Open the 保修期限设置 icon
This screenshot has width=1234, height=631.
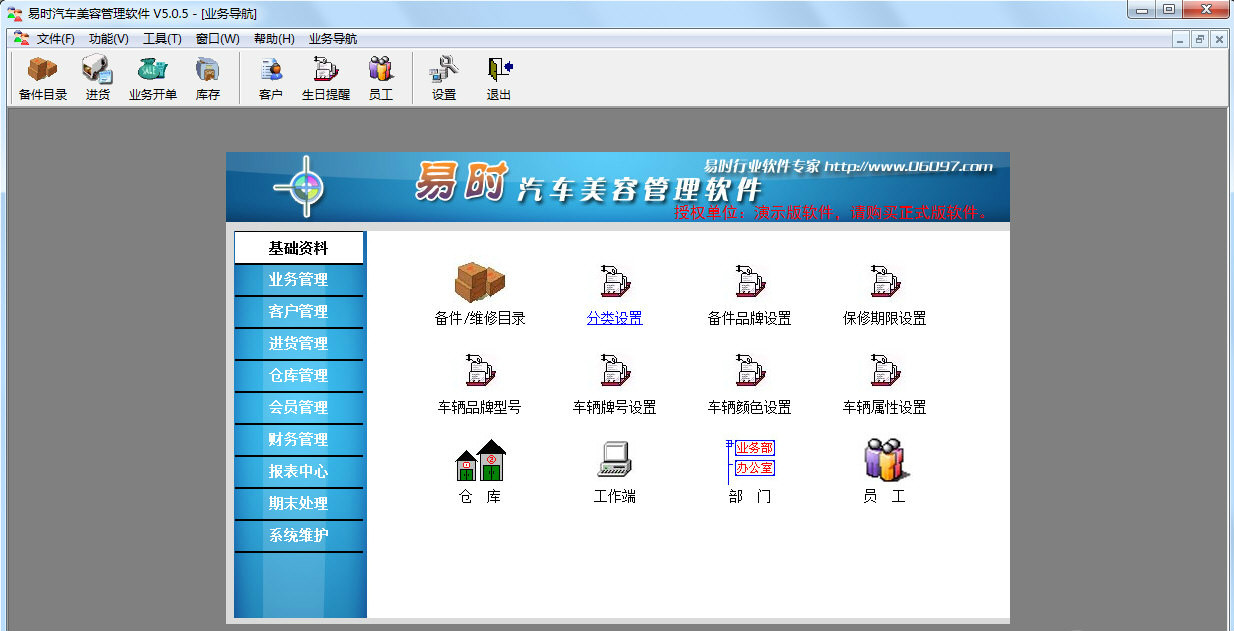click(885, 282)
